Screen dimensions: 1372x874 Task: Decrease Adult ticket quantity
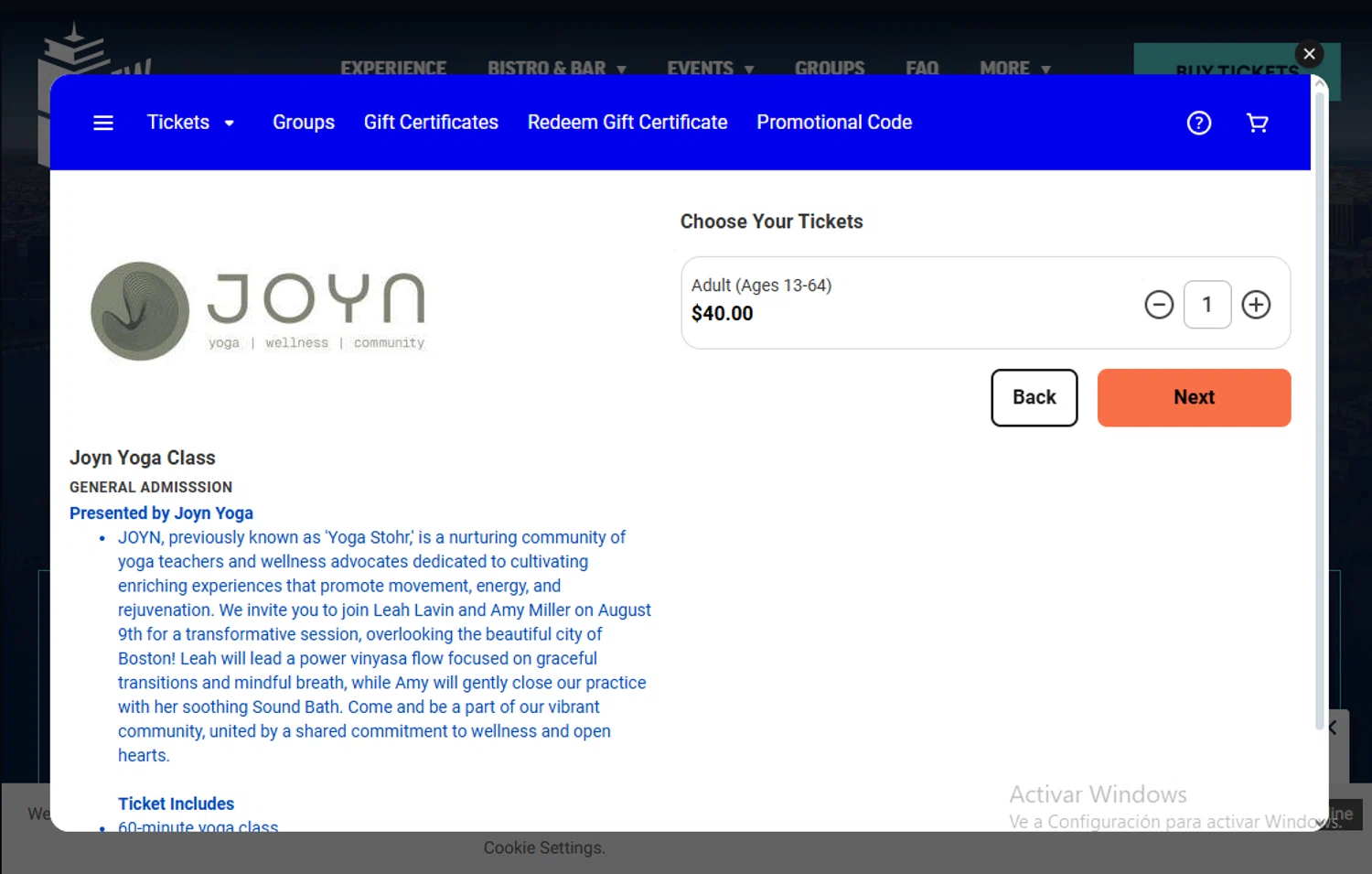[x=1159, y=305]
